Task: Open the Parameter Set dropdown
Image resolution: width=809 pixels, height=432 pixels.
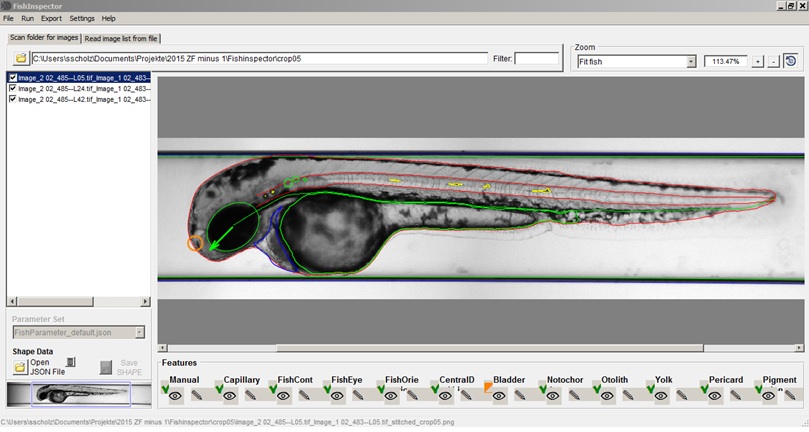Action: tap(139, 332)
